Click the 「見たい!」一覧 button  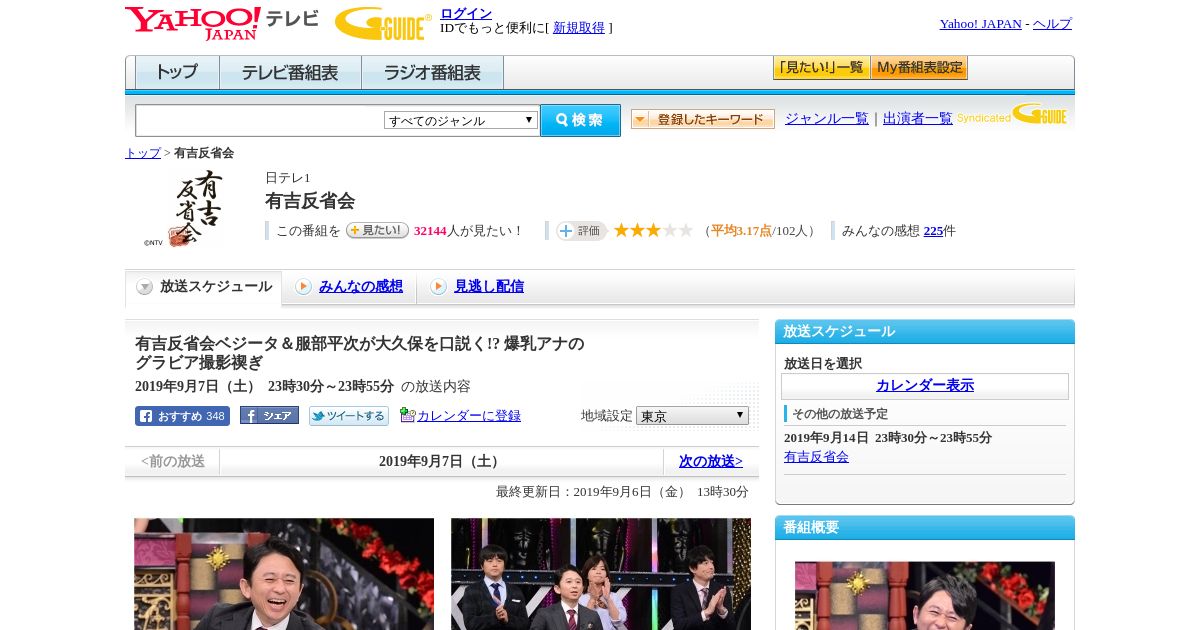(x=821, y=68)
